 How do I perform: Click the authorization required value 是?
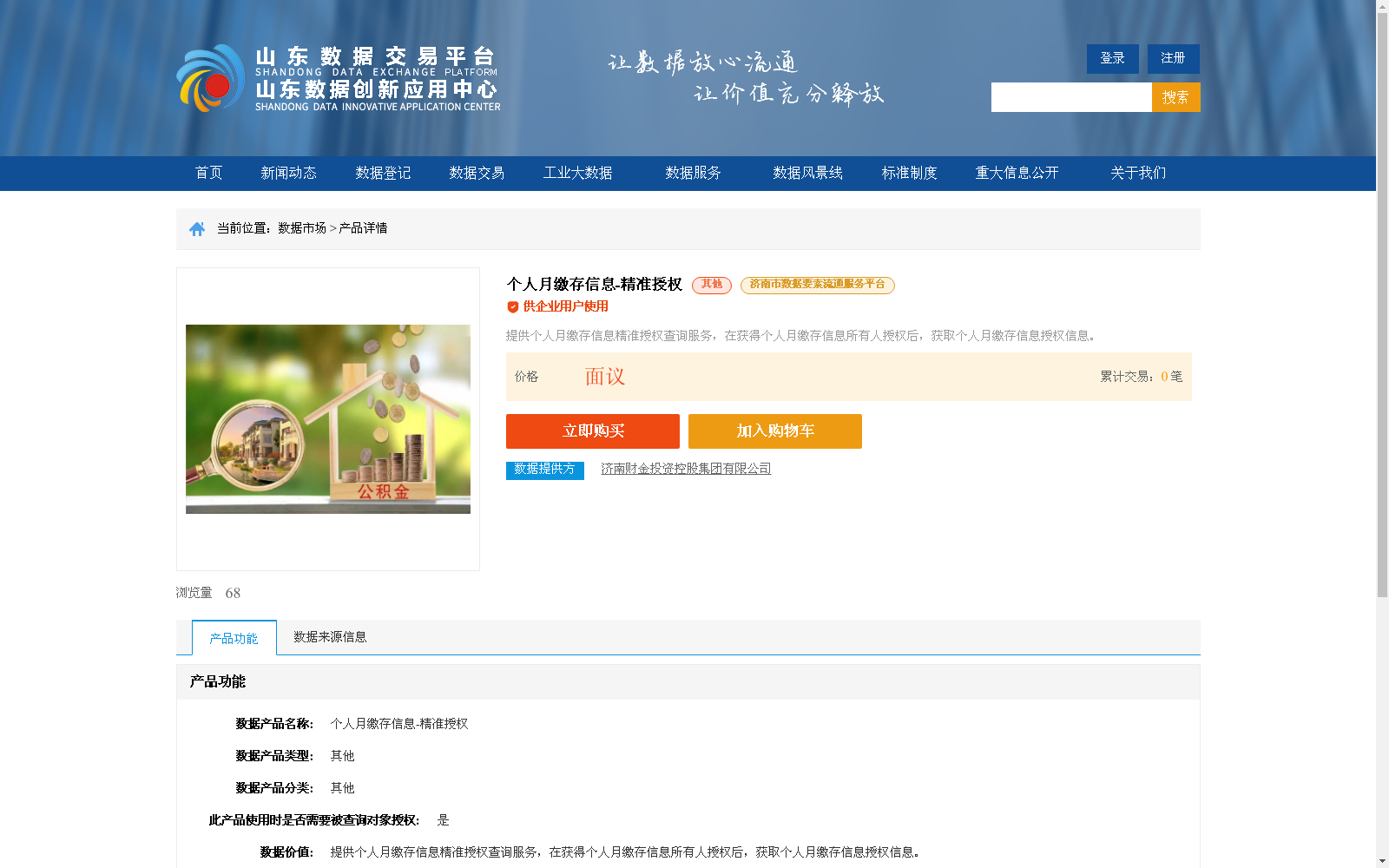(x=443, y=820)
